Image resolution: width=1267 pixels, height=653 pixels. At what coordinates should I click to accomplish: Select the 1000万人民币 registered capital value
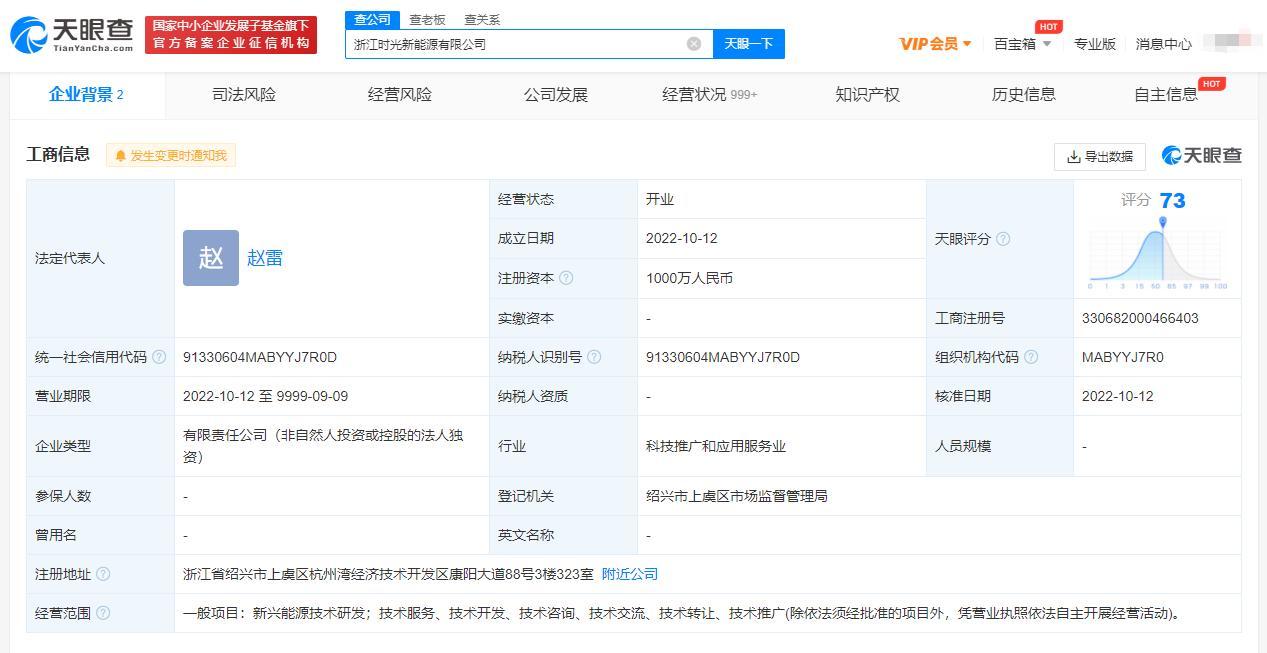click(690, 278)
